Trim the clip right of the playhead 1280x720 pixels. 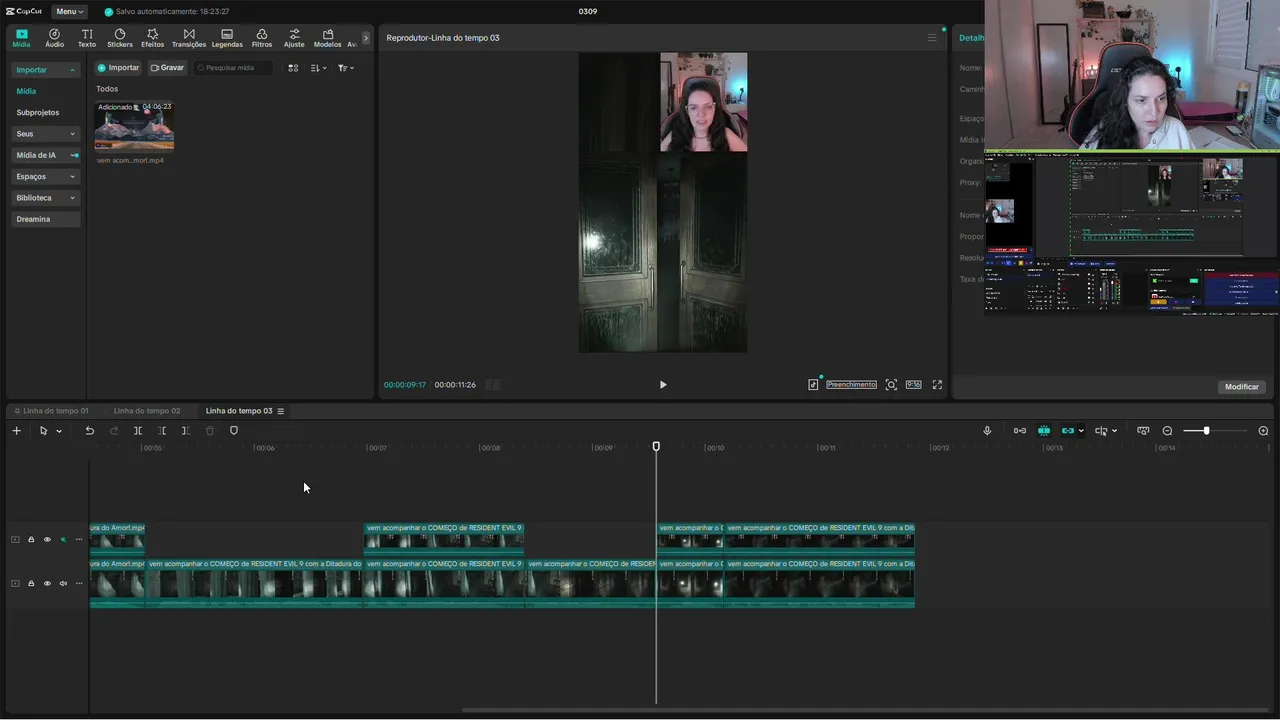[186, 431]
